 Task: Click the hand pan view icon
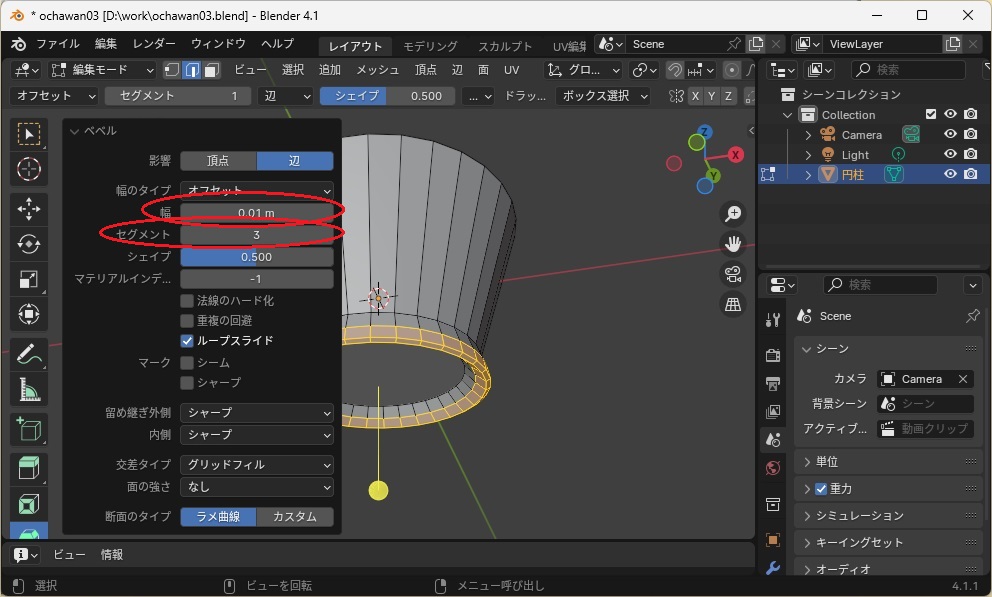[733, 243]
